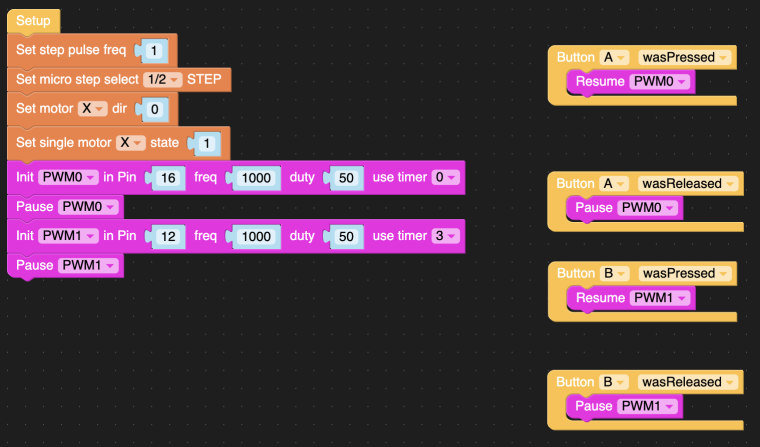Open the Set motor X dropdown
This screenshot has height=447, width=760.
coord(93,109)
